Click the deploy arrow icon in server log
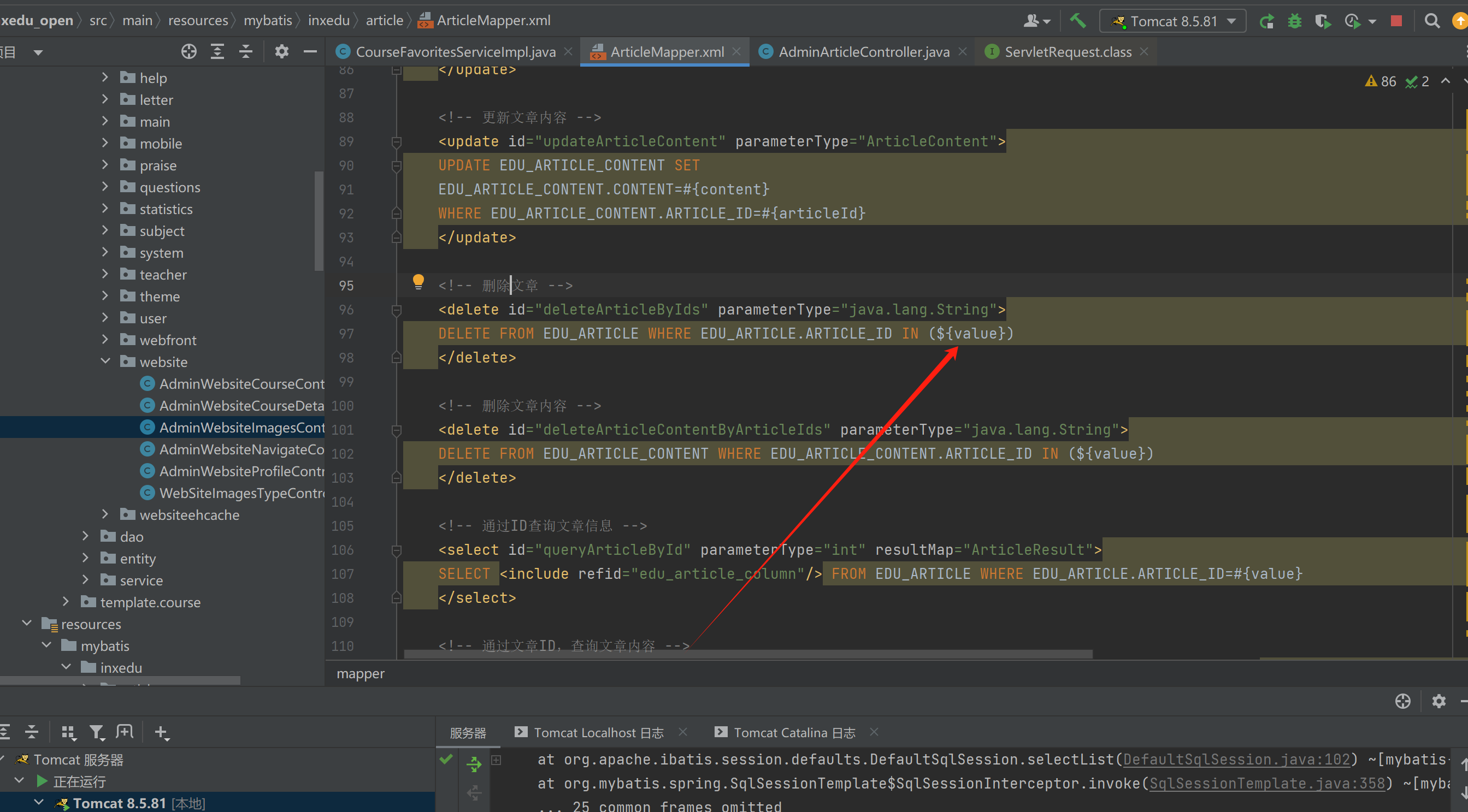This screenshot has width=1468, height=812. (474, 763)
